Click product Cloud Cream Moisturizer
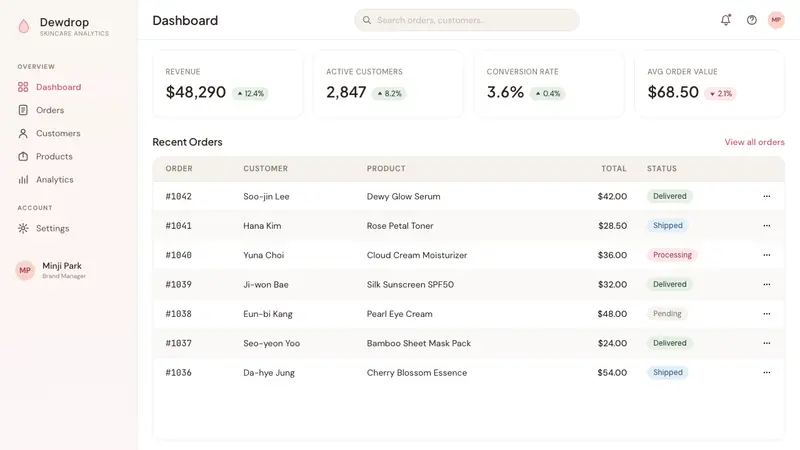The height and width of the screenshot is (450, 800). [x=417, y=255]
